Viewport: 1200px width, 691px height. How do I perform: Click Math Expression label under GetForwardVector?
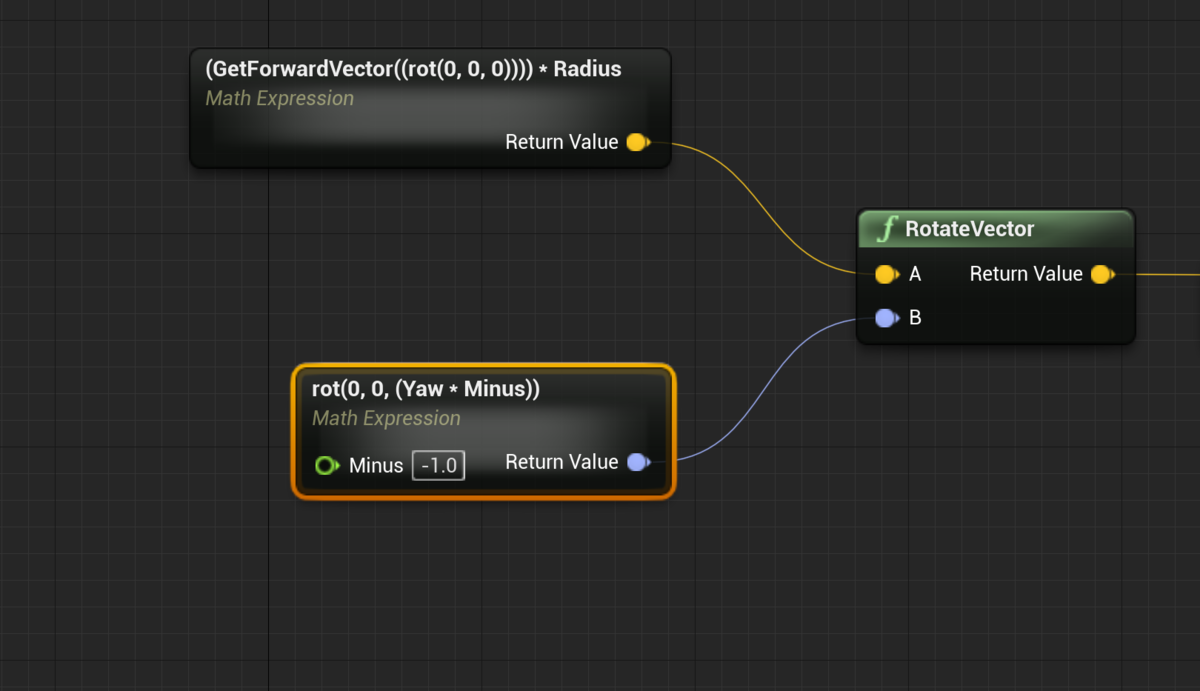click(x=279, y=98)
